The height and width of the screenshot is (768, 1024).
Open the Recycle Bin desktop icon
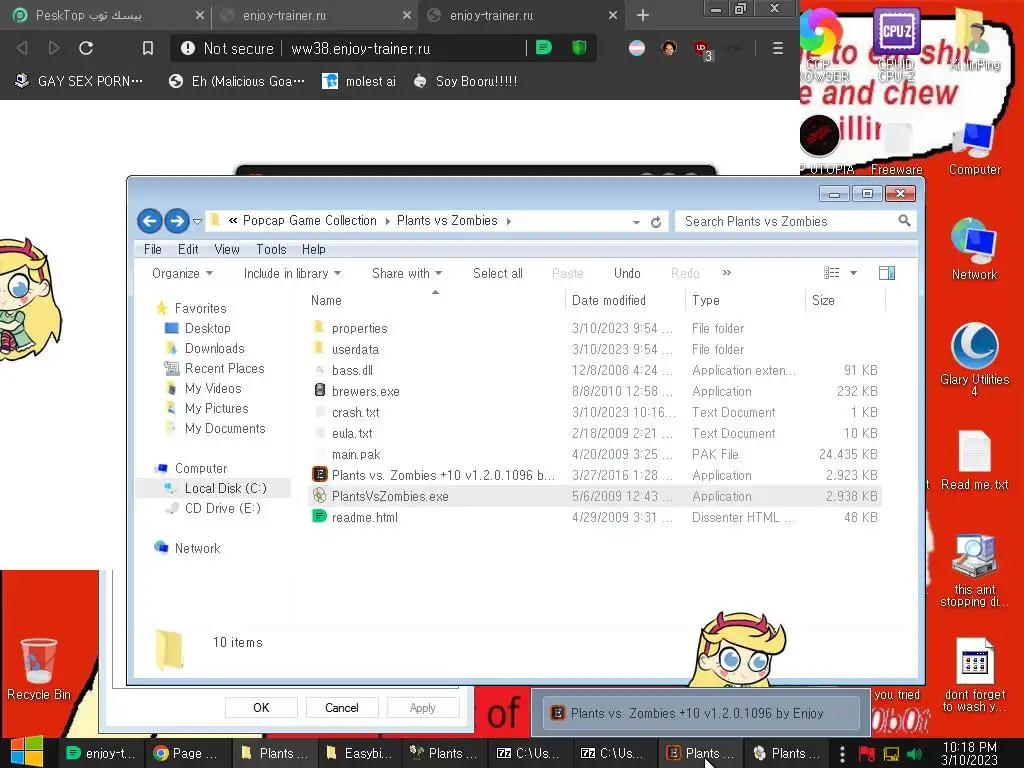(39, 669)
